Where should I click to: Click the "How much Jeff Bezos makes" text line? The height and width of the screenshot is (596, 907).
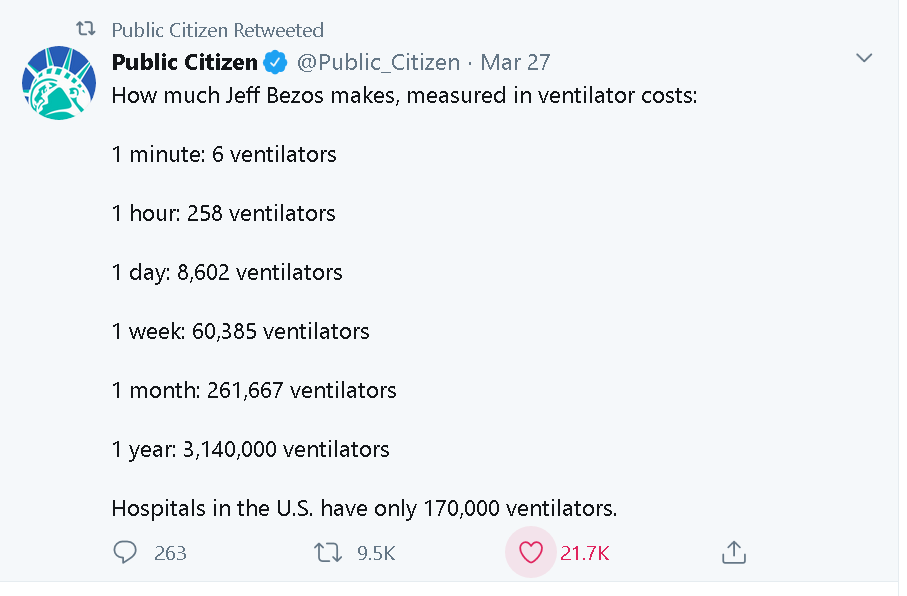[x=404, y=95]
